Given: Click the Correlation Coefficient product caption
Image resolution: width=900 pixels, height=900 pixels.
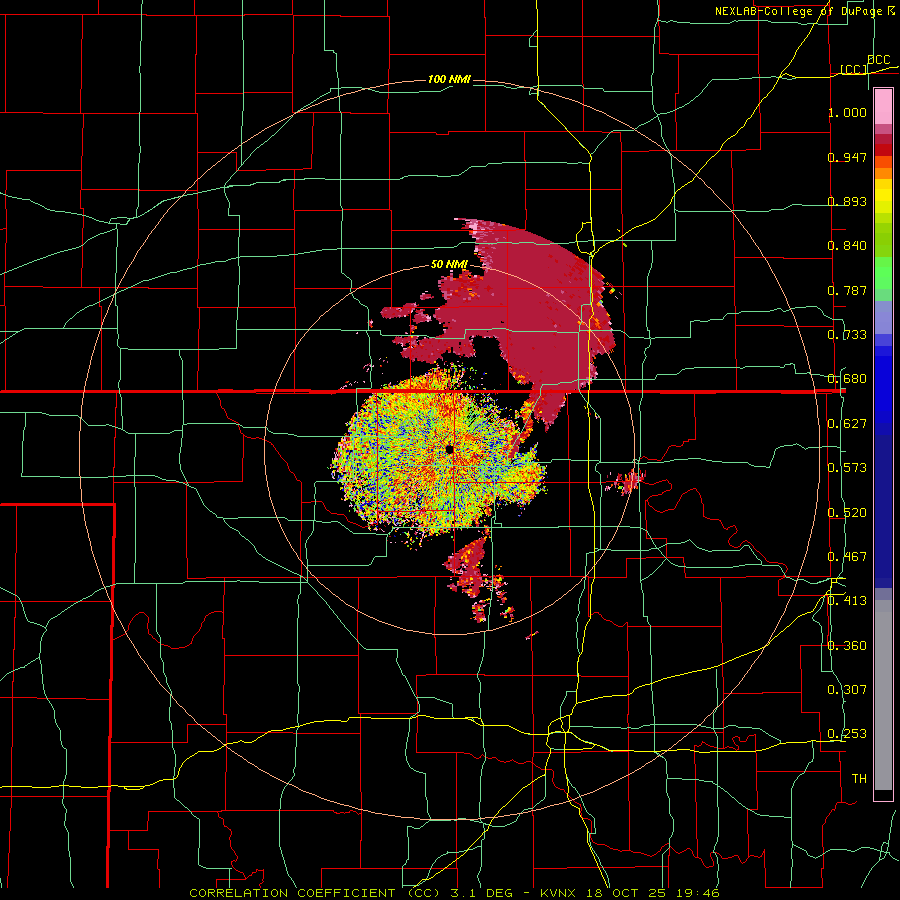Looking at the screenshot, I should pyautogui.click(x=454, y=893).
